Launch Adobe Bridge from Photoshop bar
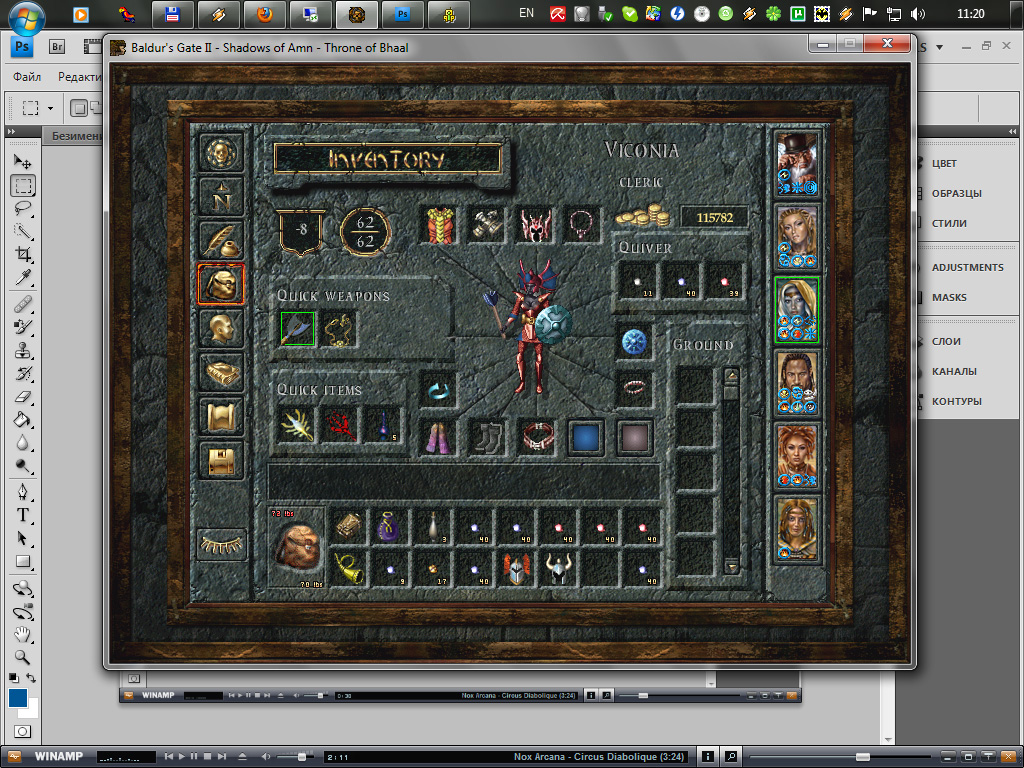The height and width of the screenshot is (768, 1024). tap(57, 47)
